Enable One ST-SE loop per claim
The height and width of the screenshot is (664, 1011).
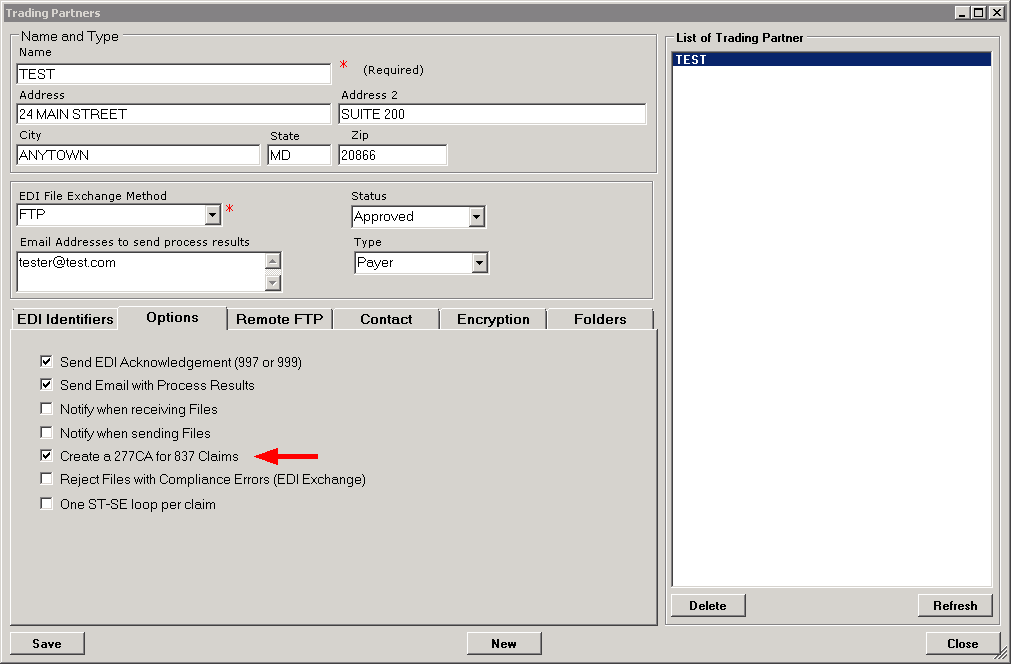[x=46, y=504]
